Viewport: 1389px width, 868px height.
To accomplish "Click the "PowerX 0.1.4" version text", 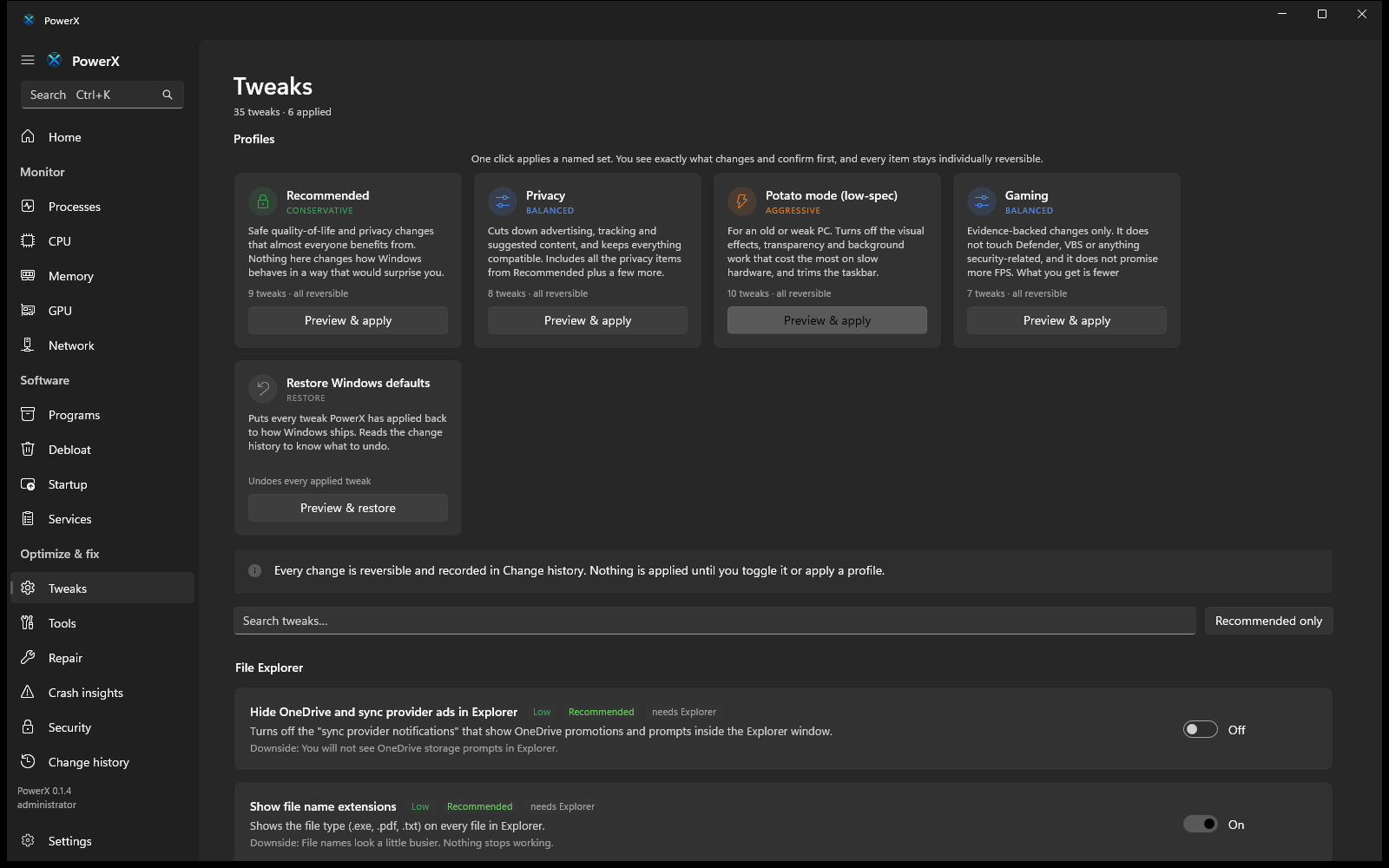I will pos(44,791).
